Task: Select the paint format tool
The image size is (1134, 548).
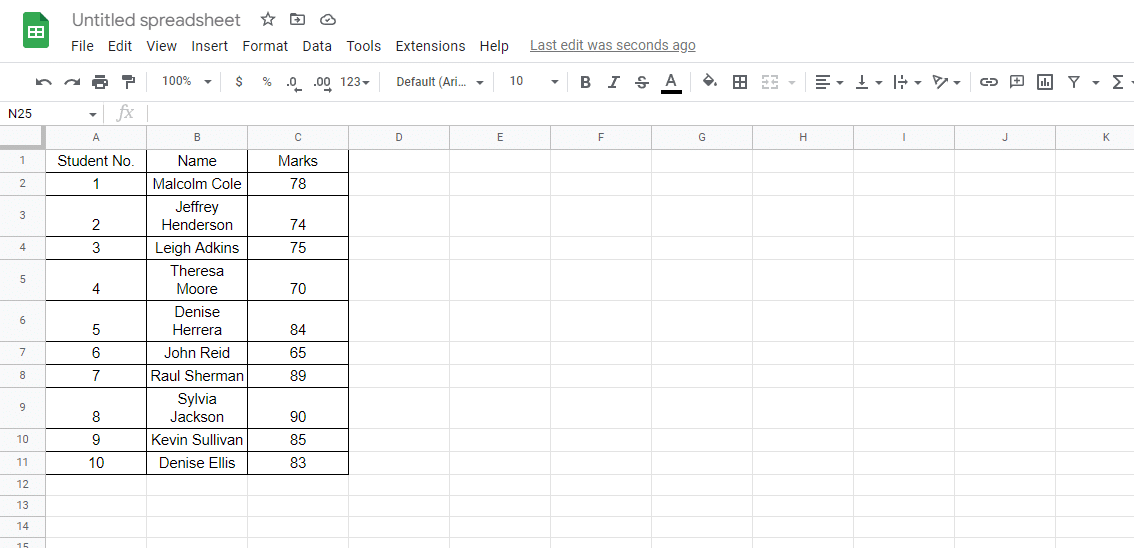Action: pos(128,82)
